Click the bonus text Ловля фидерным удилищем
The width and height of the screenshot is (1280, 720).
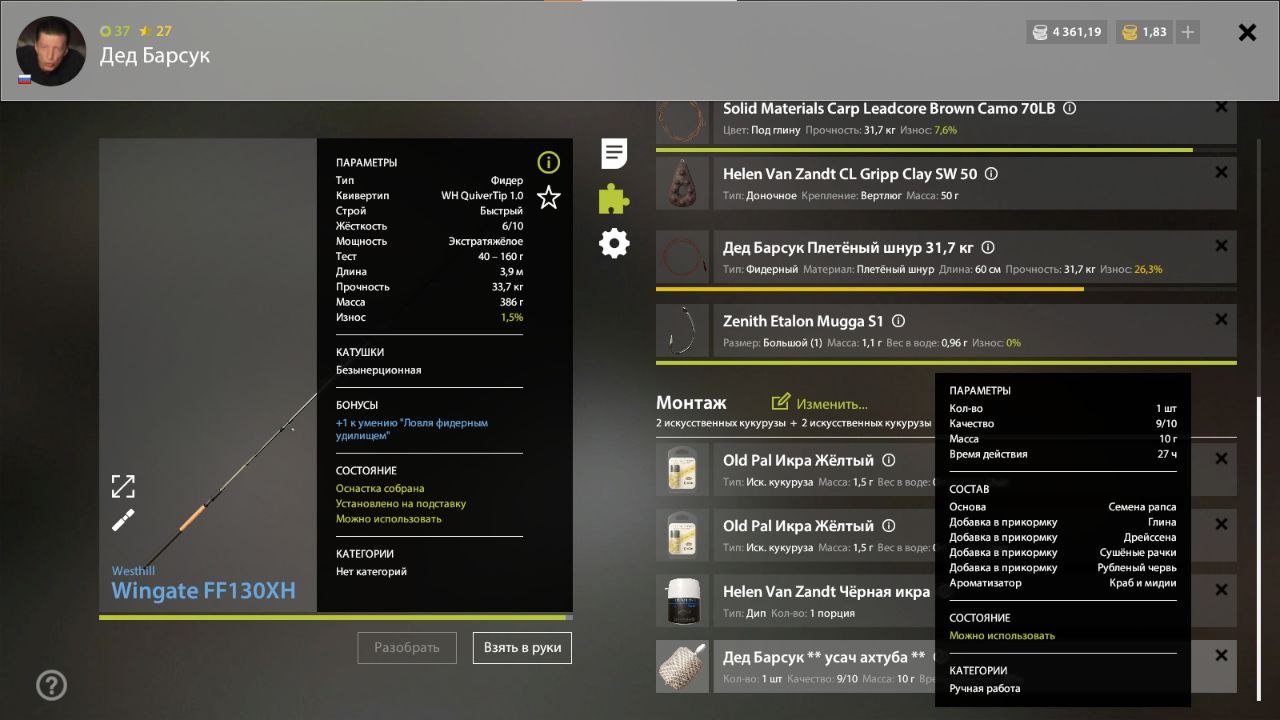pyautogui.click(x=412, y=429)
